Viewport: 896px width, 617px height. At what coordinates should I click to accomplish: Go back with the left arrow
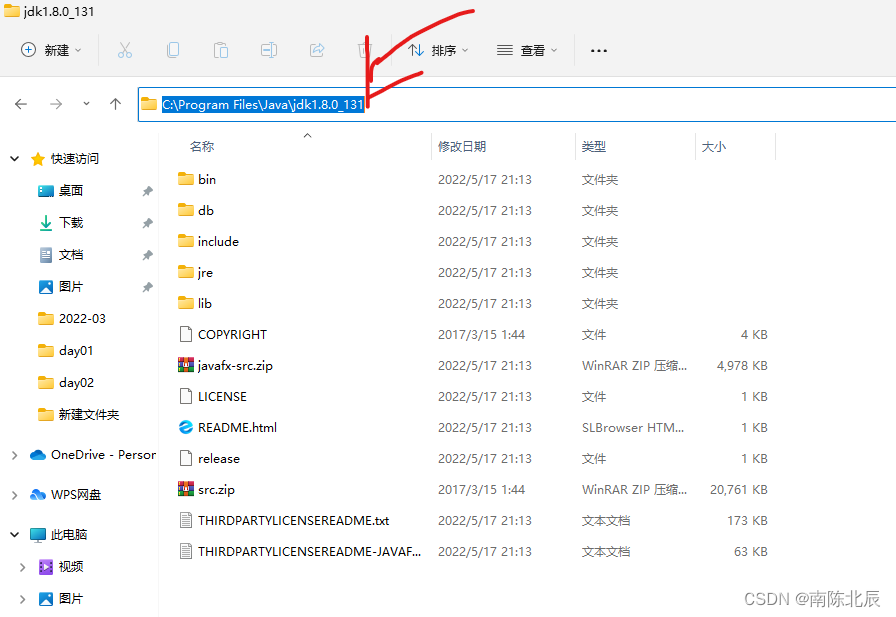[x=21, y=104]
